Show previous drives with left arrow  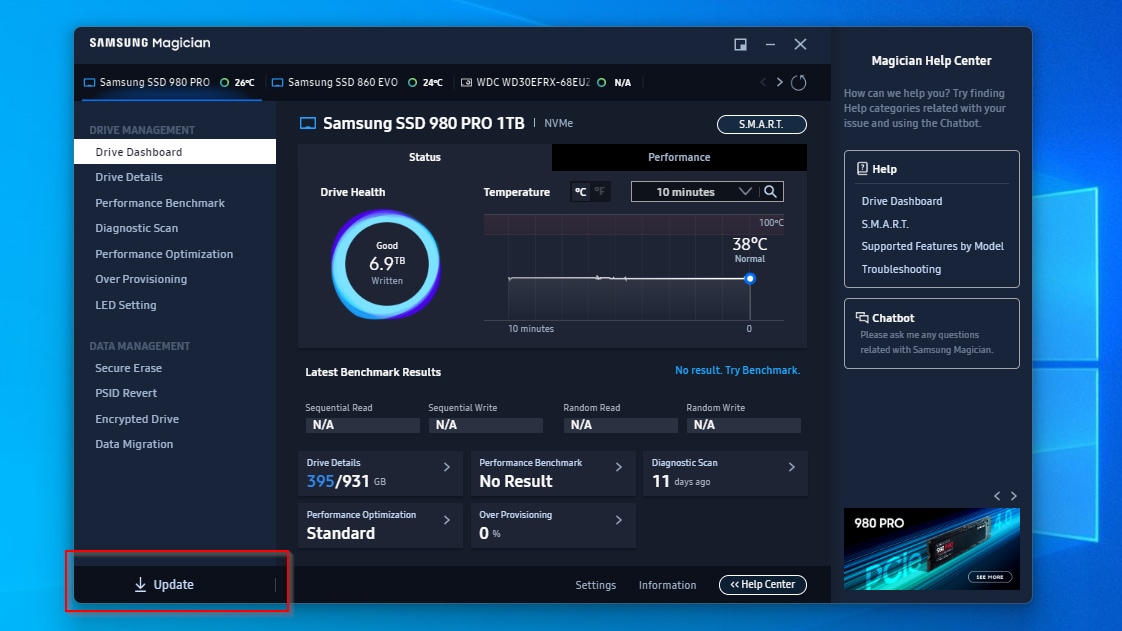pos(763,82)
